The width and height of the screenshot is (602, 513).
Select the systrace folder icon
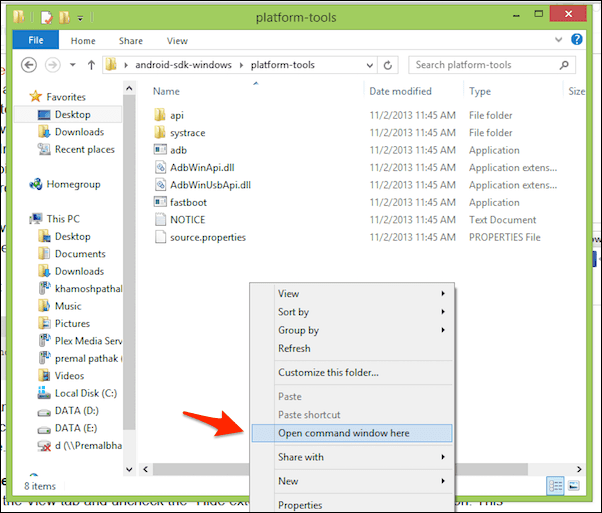(160, 132)
